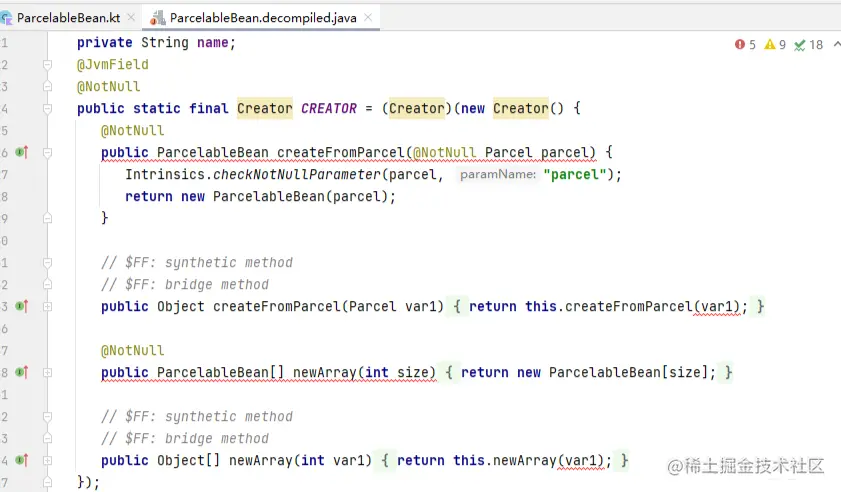Viewport: 841px width, 492px height.
Task: Switch to the ParcelableBean.kt tab
Action: [68, 18]
